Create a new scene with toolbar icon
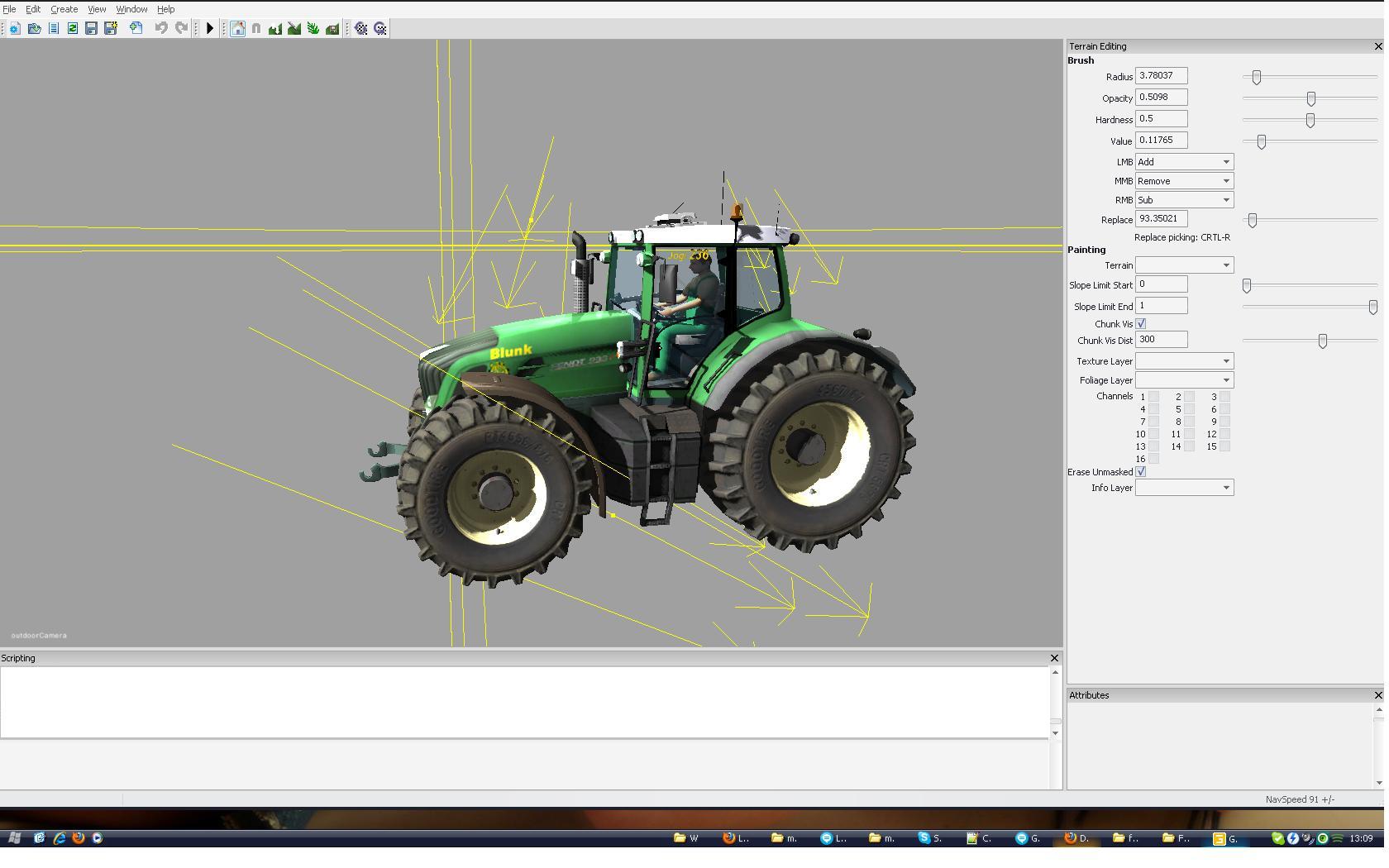 pos(15,28)
